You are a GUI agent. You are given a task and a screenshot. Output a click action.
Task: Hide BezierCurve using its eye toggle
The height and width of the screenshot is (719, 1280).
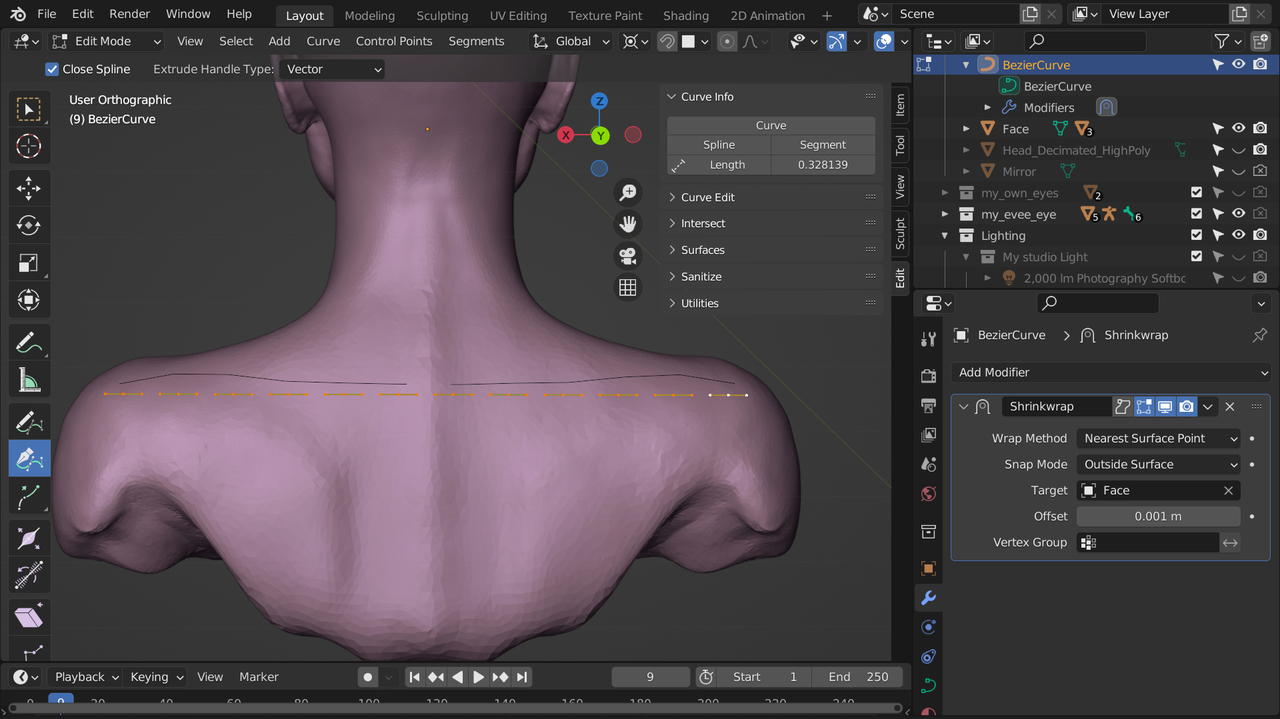tap(1238, 64)
